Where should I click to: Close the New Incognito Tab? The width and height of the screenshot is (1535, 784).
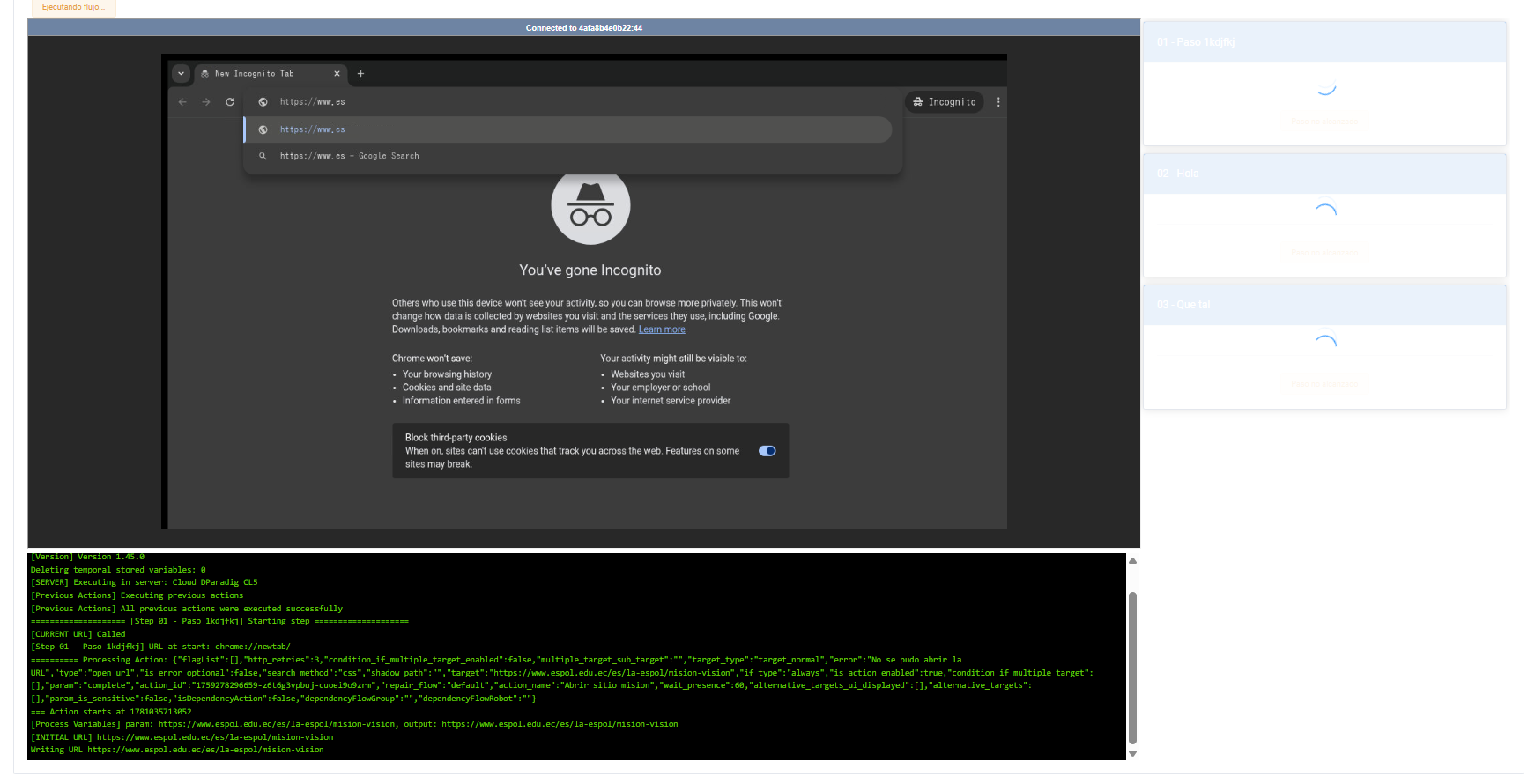coord(337,74)
